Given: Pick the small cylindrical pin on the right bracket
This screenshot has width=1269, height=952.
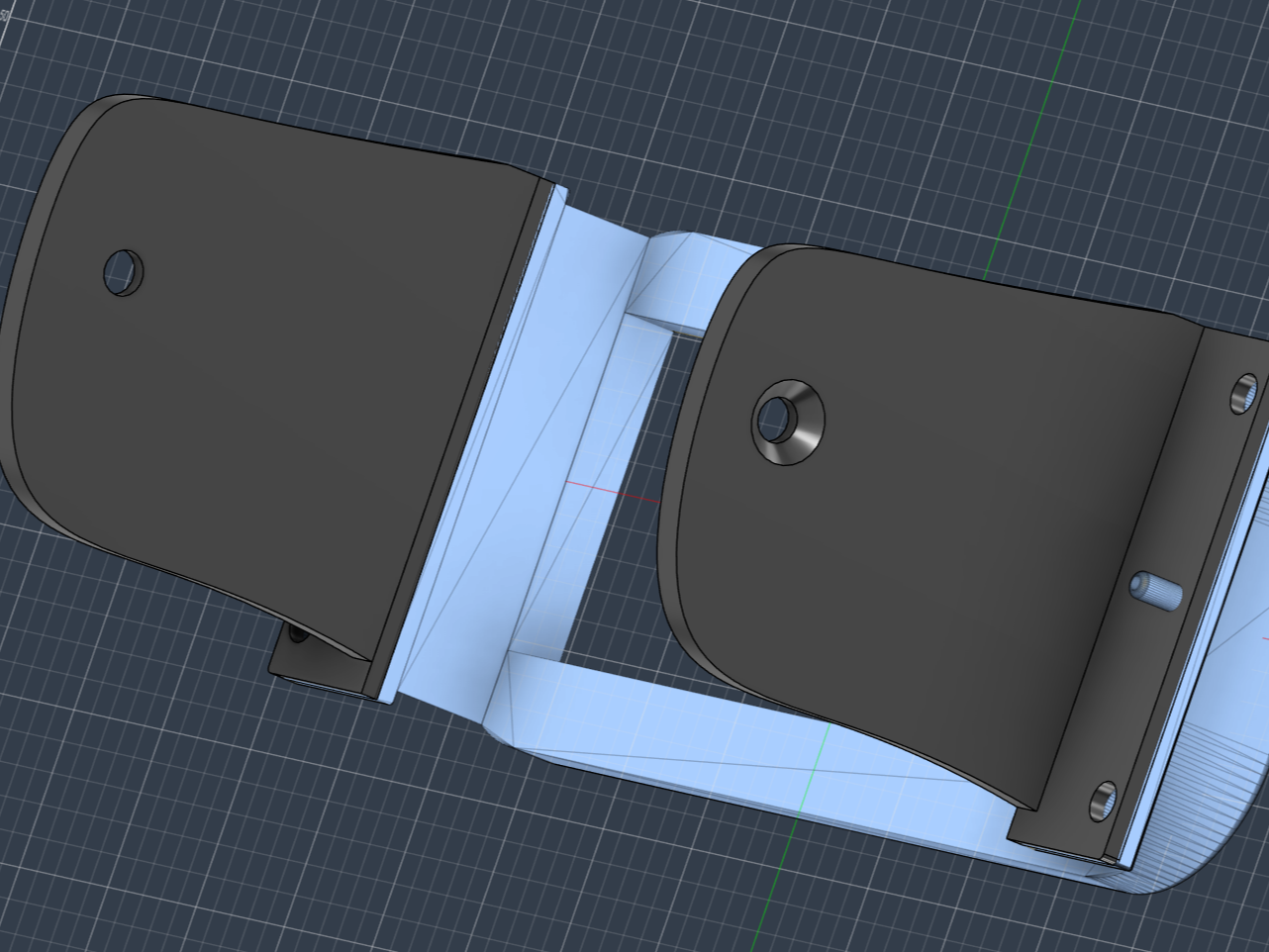Looking at the screenshot, I should 1155,589.
